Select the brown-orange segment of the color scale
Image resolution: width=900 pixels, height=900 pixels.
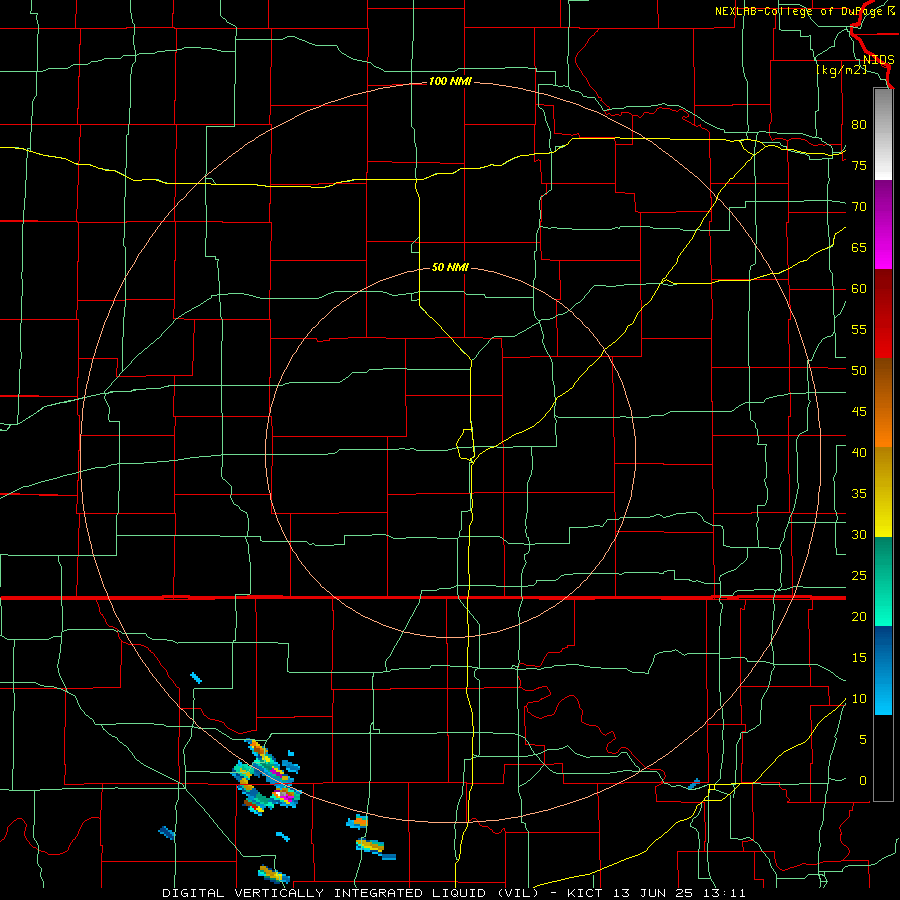pos(883,403)
